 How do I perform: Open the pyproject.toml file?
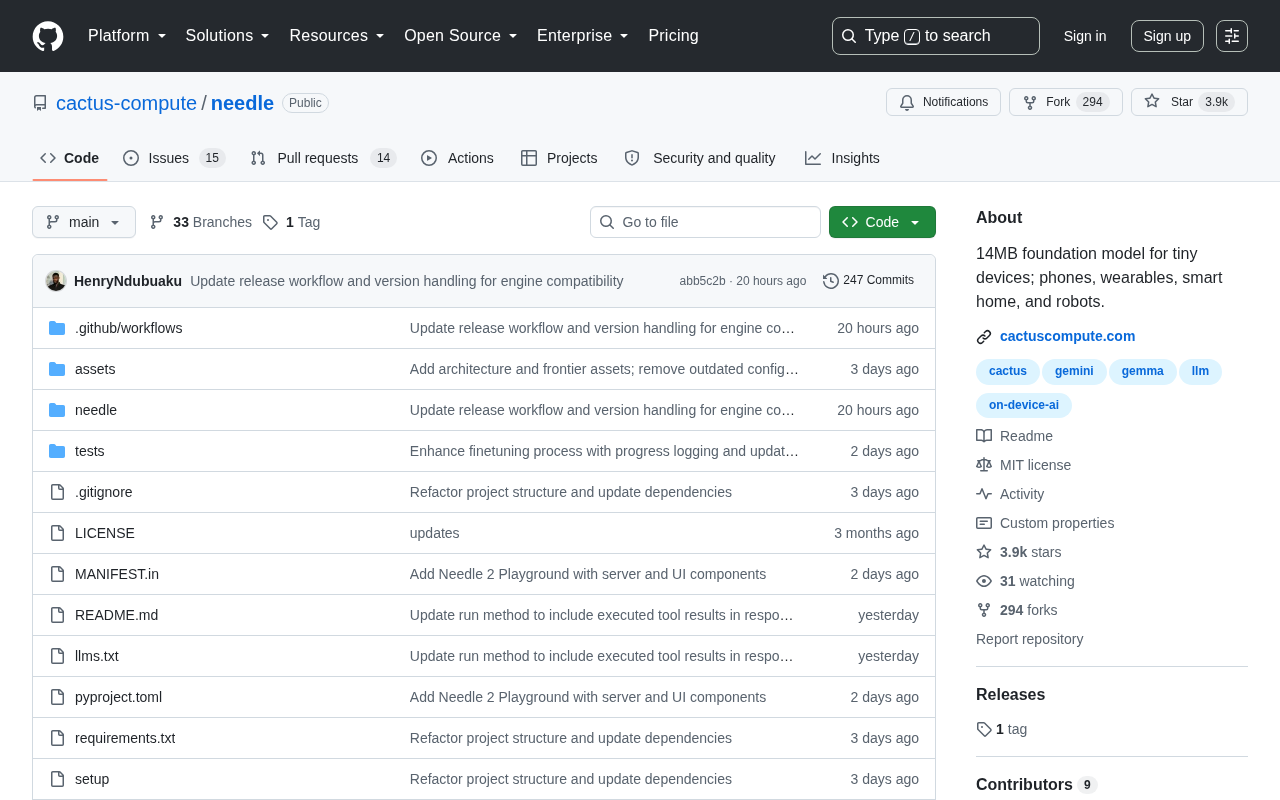point(118,697)
